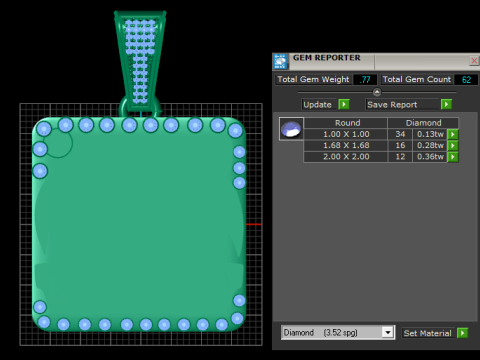The width and height of the screenshot is (480, 360).
Task: Close the Gem Reporter panel
Action: tap(474, 61)
